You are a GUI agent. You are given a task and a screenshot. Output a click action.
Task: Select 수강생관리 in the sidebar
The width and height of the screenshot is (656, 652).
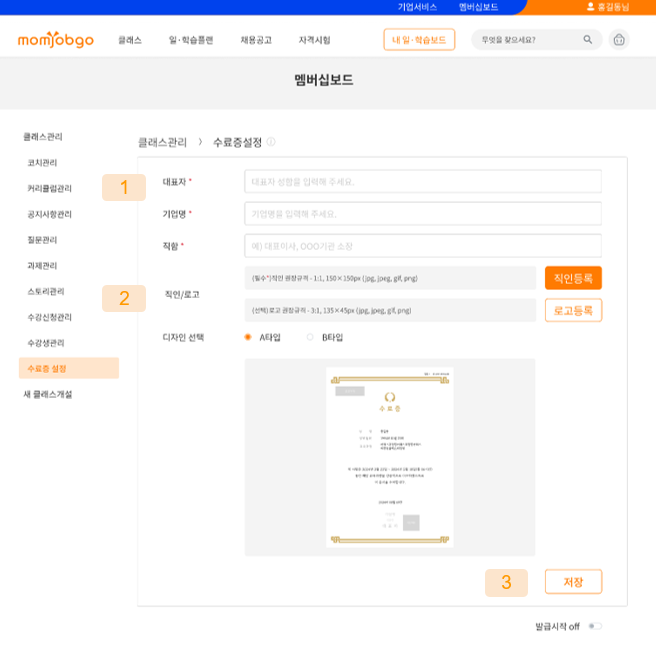click(x=45, y=343)
